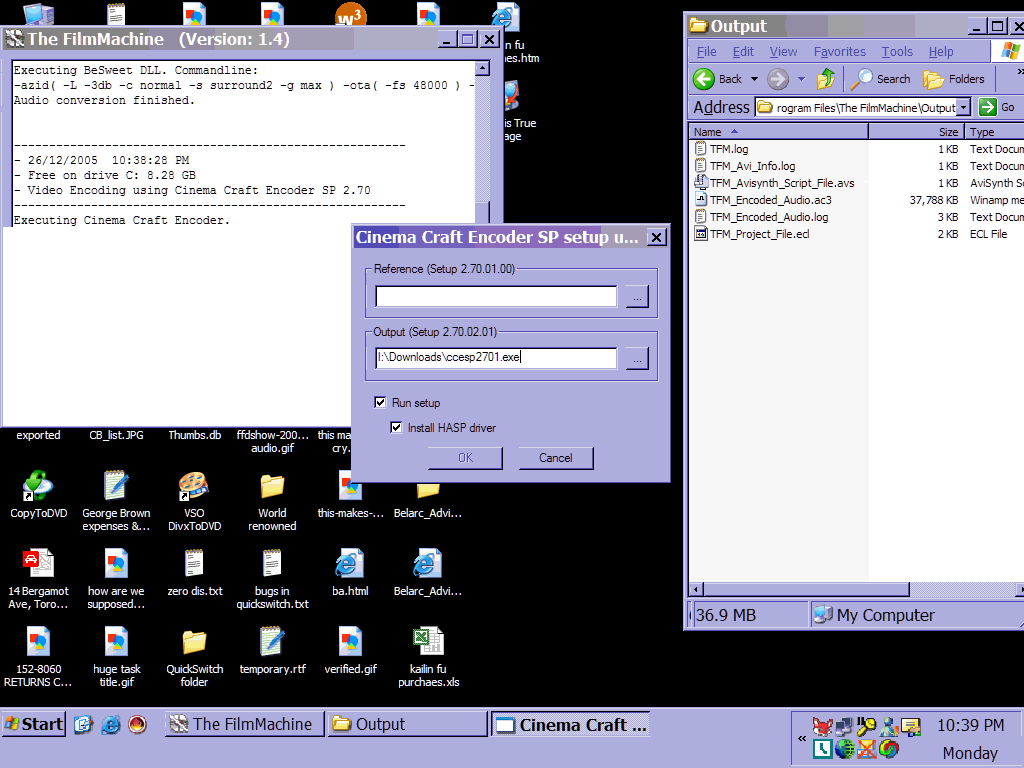Viewport: 1024px width, 768px height.
Task: Sort files by the Name column header
Action: (x=778, y=132)
